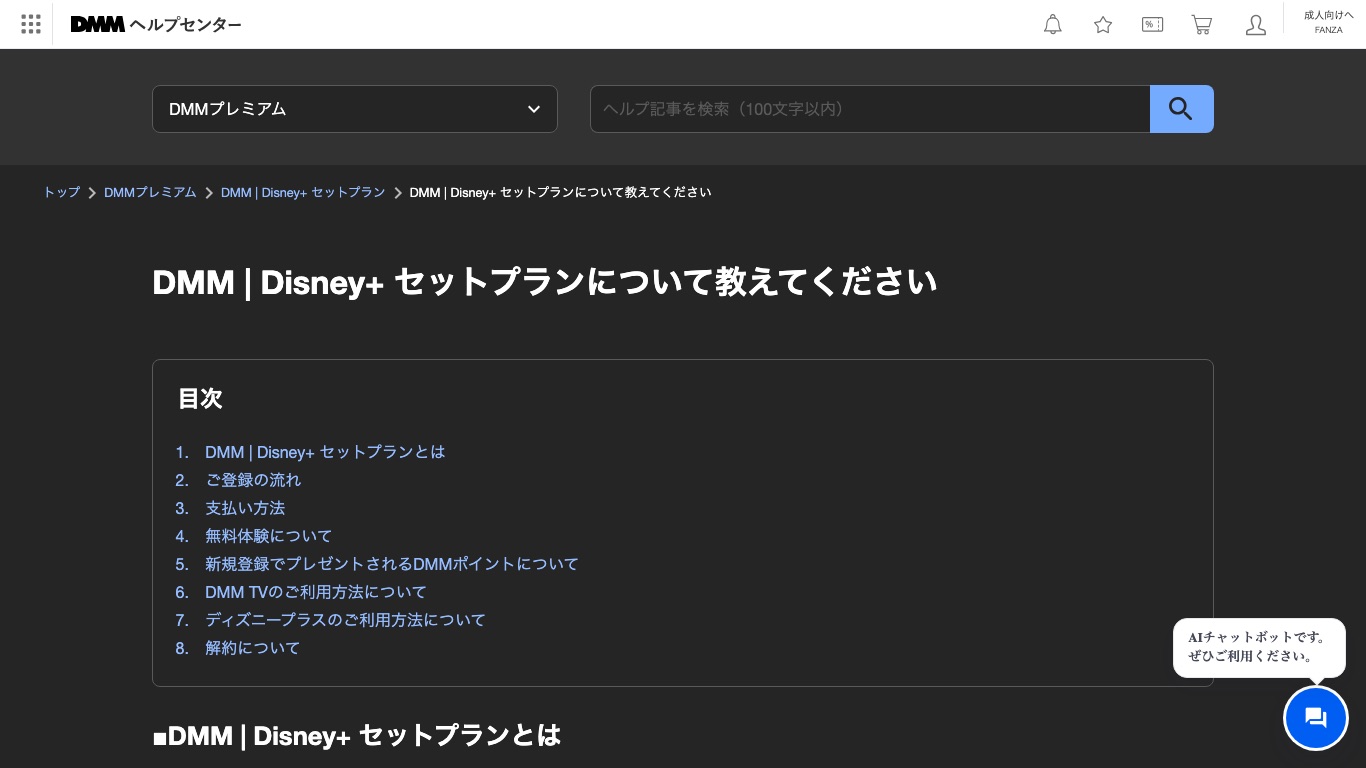Screen dimensions: 1366x768
Task: Open the services grid menu icon
Action: (31, 24)
